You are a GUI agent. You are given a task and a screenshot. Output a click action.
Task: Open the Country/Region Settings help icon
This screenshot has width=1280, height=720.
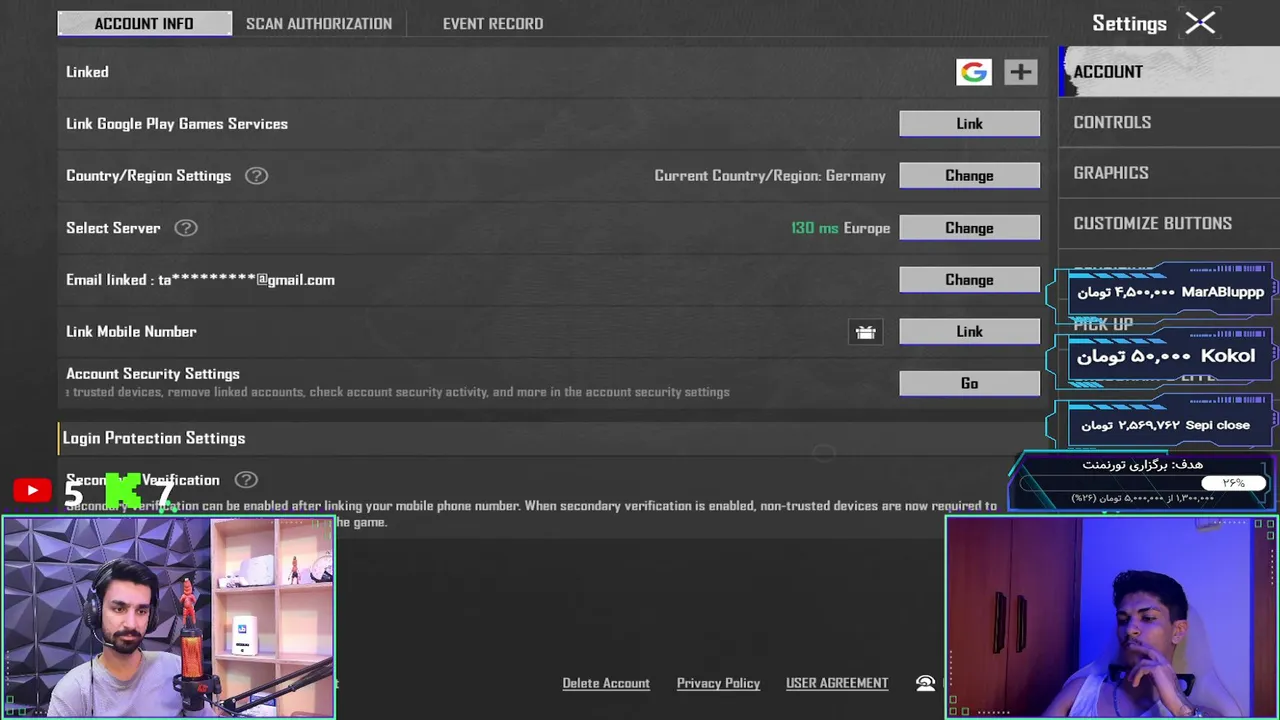point(256,176)
